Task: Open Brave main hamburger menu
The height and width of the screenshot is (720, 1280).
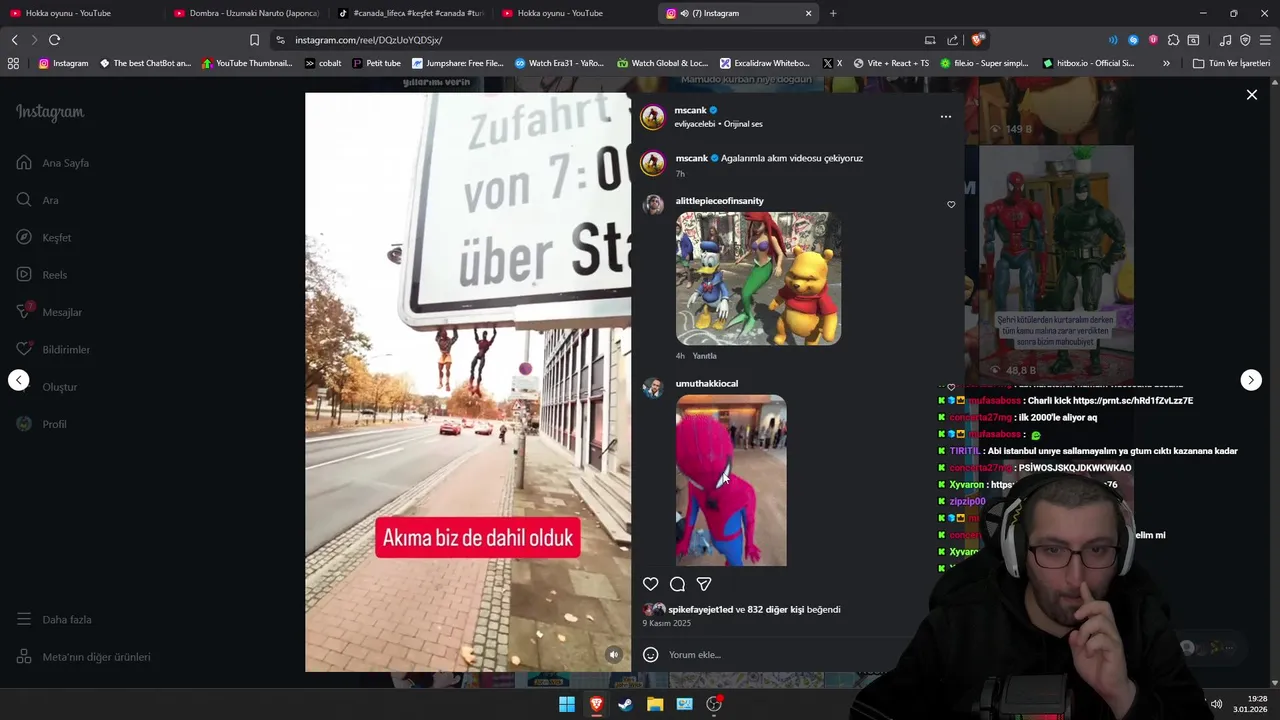Action: 1265,40
